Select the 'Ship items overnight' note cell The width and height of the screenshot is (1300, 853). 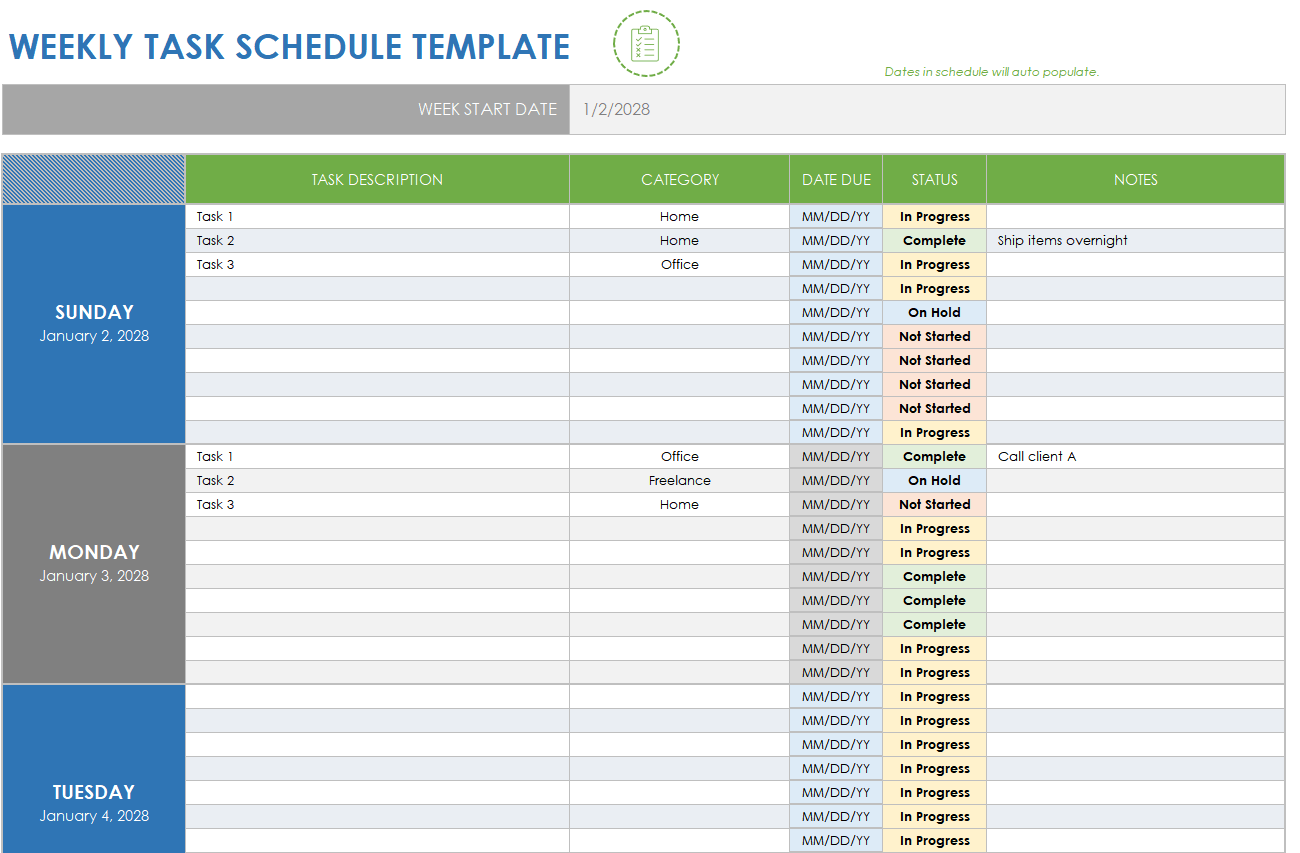click(x=1135, y=241)
